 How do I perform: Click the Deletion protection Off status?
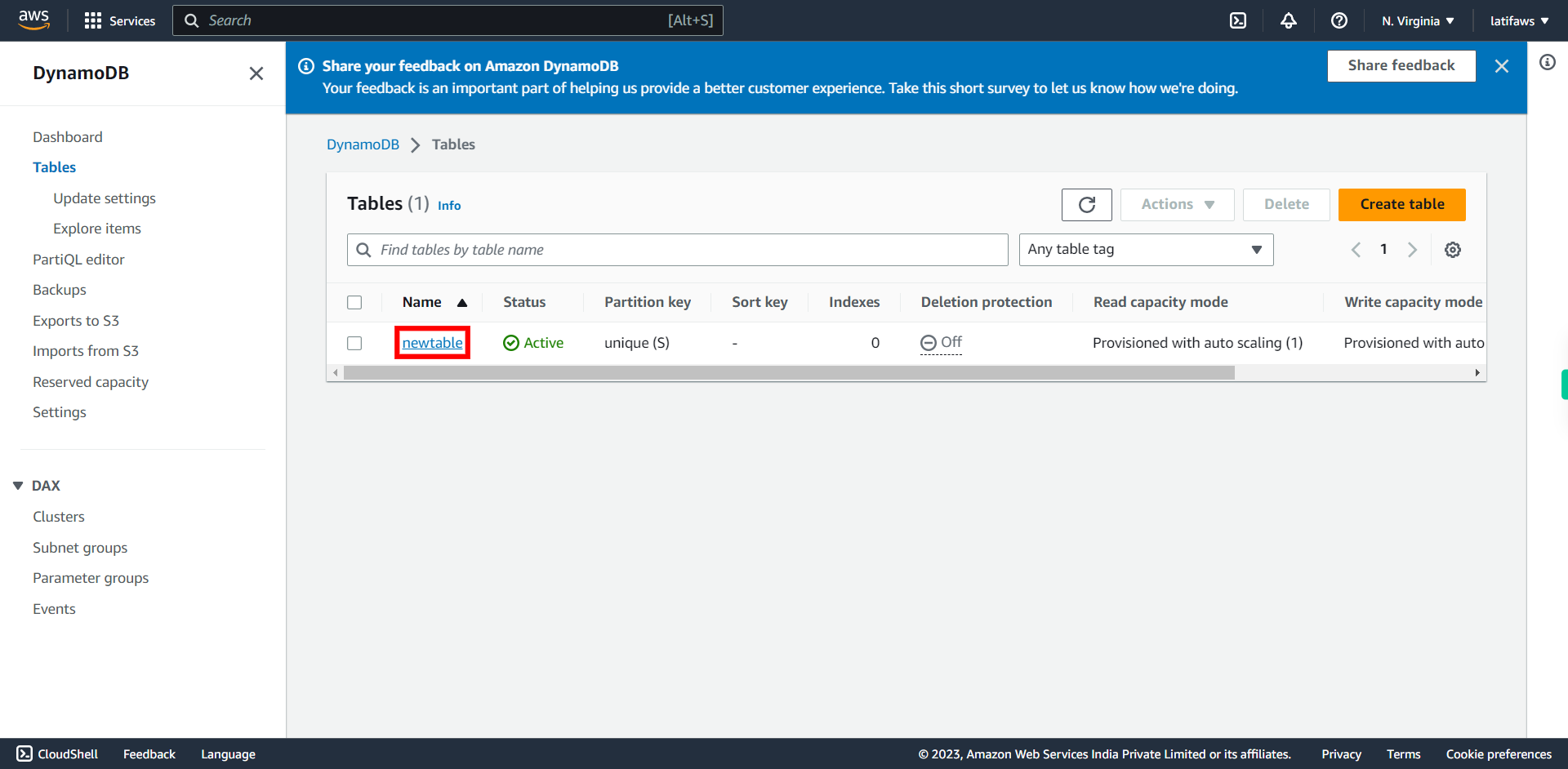tap(942, 343)
